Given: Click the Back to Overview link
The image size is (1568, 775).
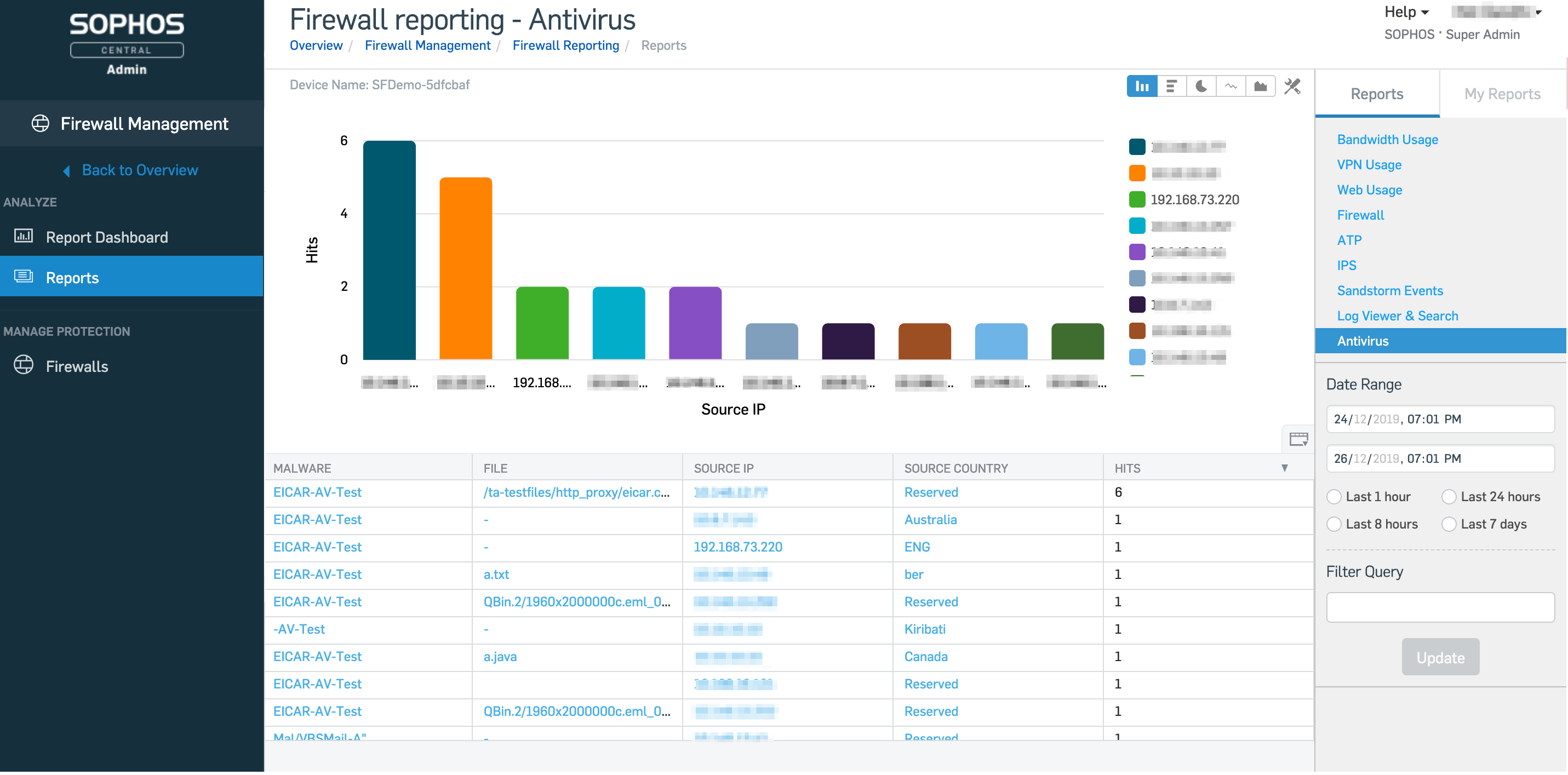Looking at the screenshot, I should click(139, 170).
